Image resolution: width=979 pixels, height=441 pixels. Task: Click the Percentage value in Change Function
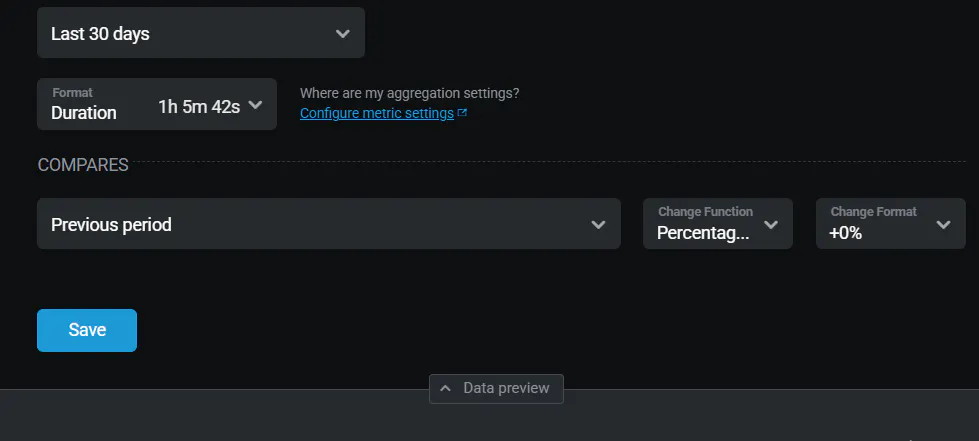[703, 233]
